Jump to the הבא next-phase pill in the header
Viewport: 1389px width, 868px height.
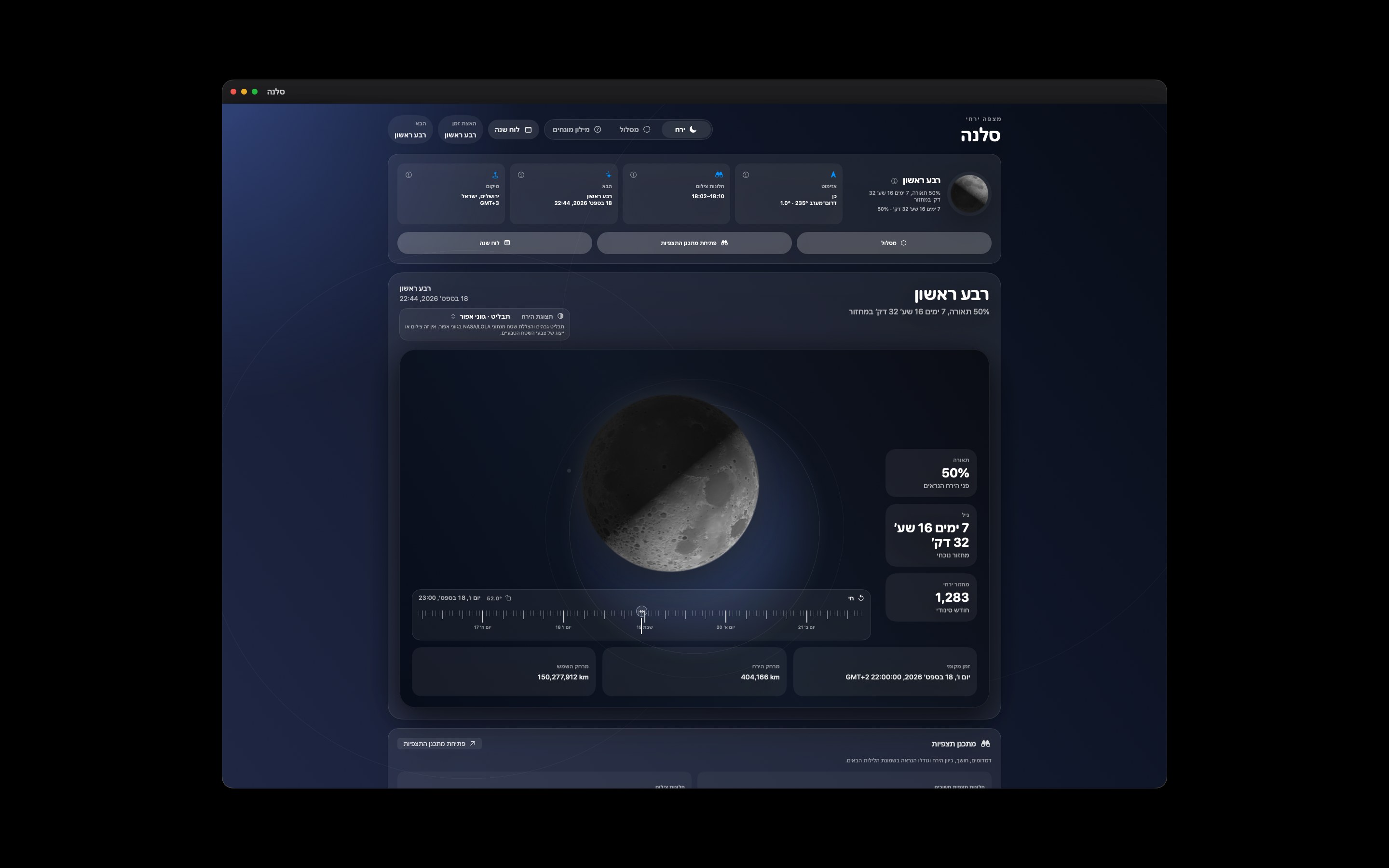tap(410, 129)
